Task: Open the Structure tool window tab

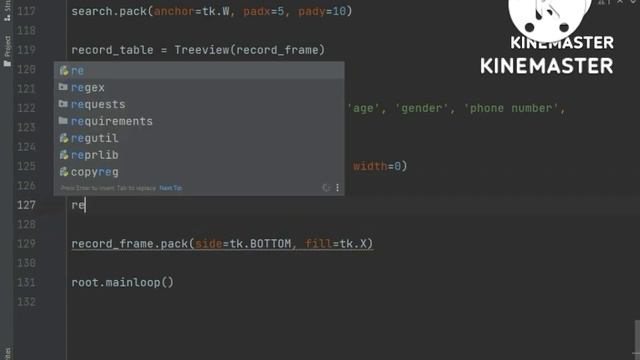Action: tap(7, 11)
